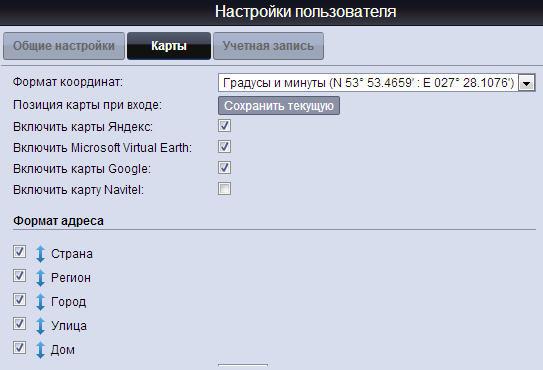The image size is (543, 370).
Task: Click the Регион text label
Action: [71, 278]
